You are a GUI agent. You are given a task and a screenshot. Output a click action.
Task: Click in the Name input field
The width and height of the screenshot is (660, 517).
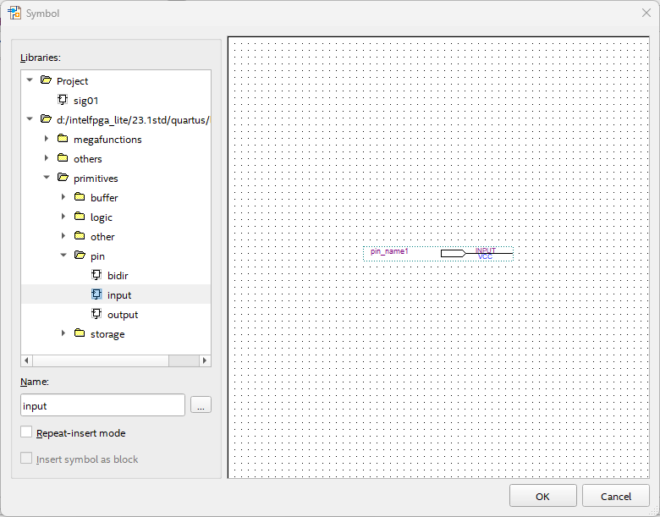click(x=102, y=405)
